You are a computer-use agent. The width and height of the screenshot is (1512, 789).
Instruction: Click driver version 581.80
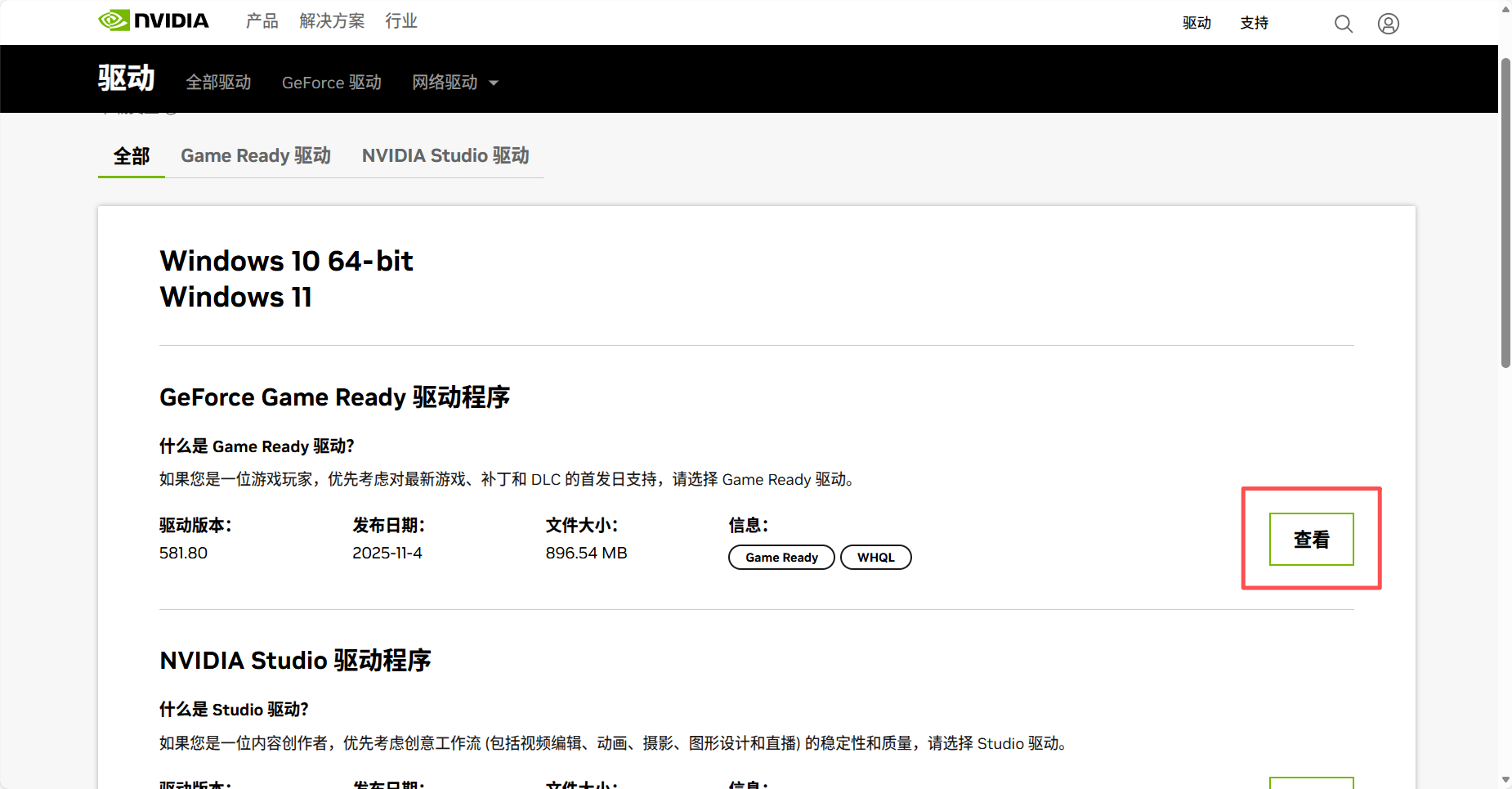click(x=184, y=554)
